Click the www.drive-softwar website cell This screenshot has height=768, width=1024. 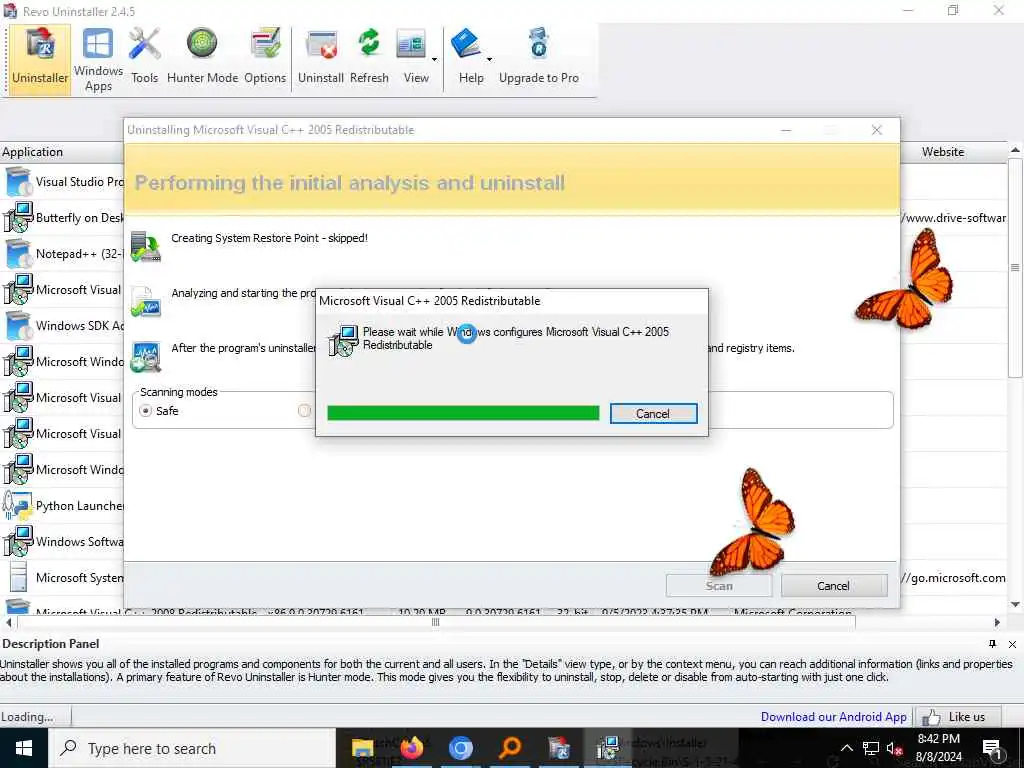click(x=953, y=217)
